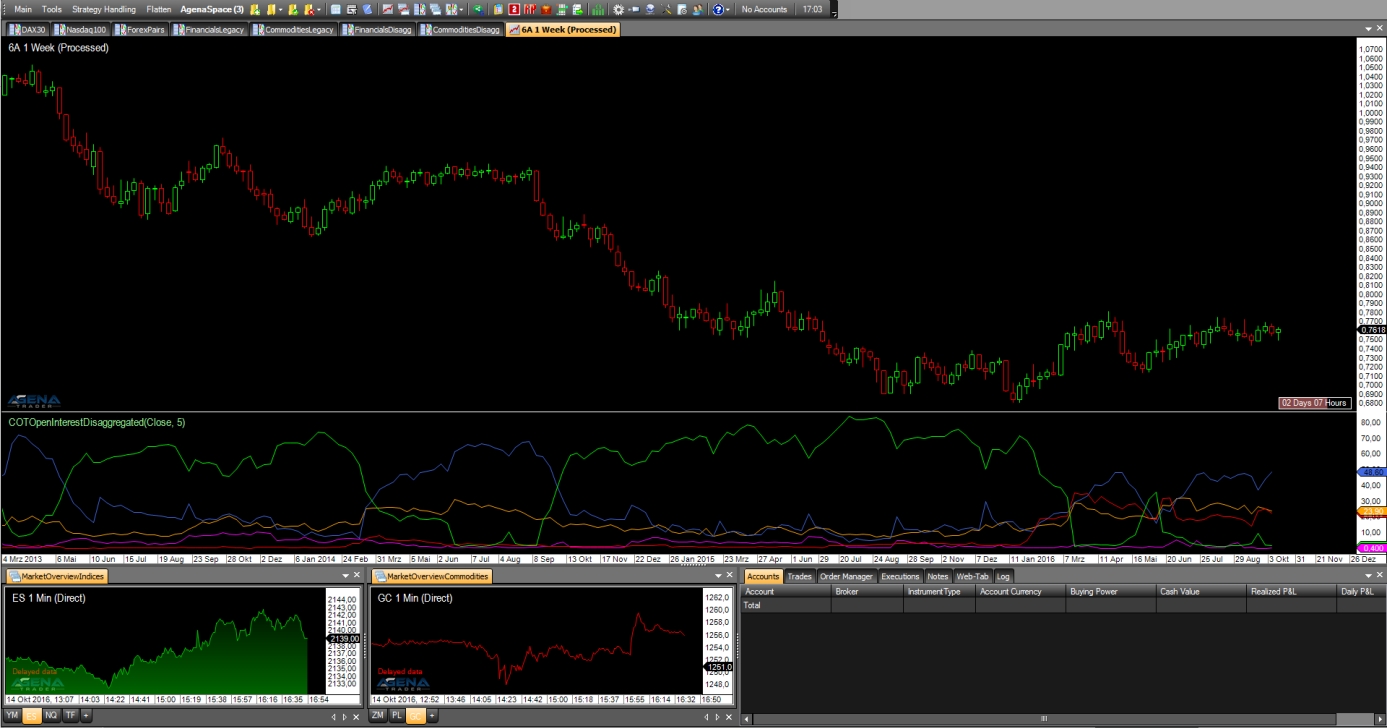Click the wrench tools icon in toolbar
The width and height of the screenshot is (1387, 728).
(666, 9)
